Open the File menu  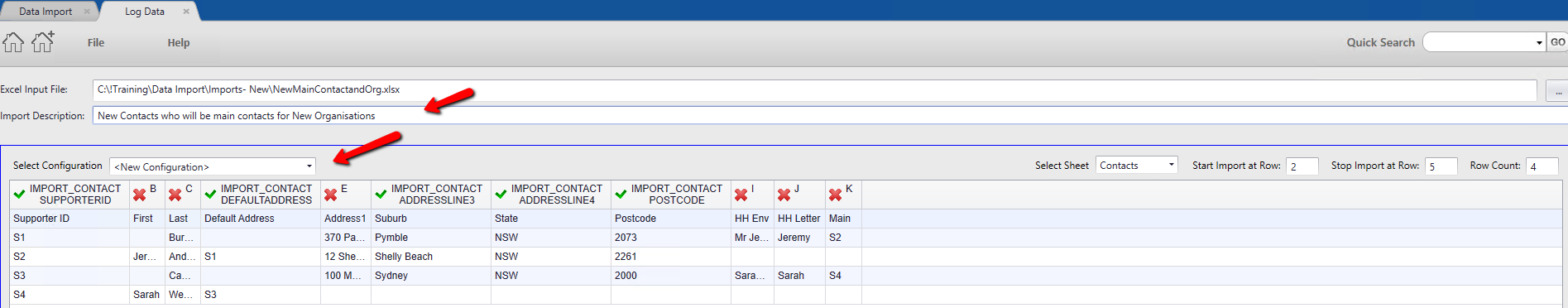[x=96, y=43]
